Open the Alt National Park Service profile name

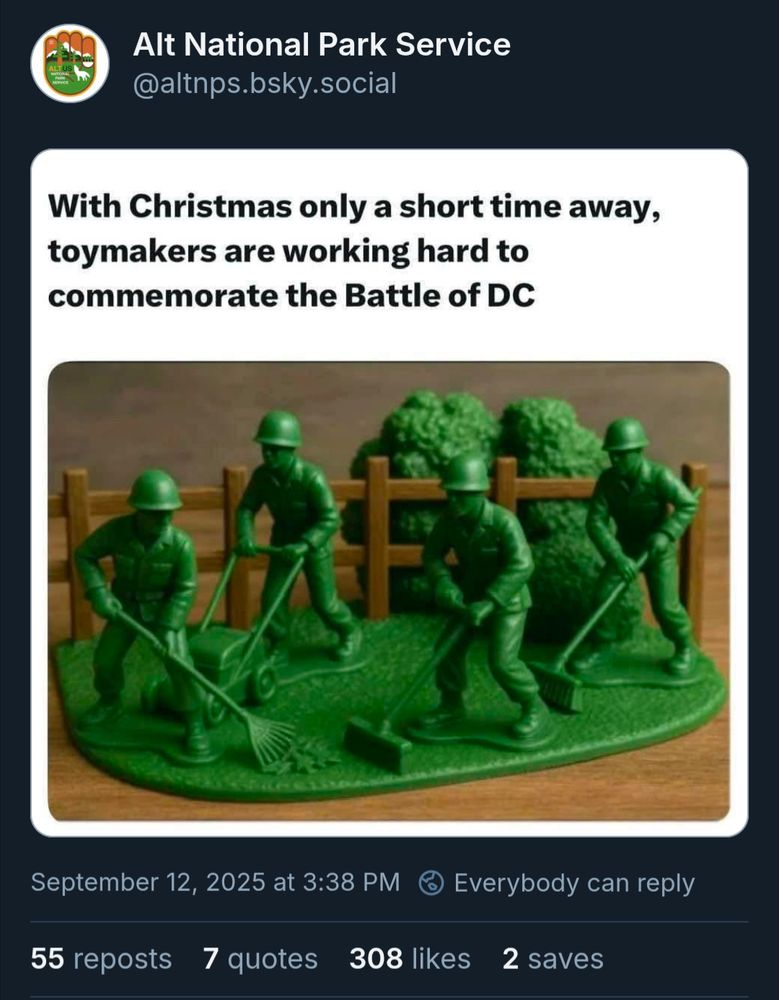pos(320,44)
